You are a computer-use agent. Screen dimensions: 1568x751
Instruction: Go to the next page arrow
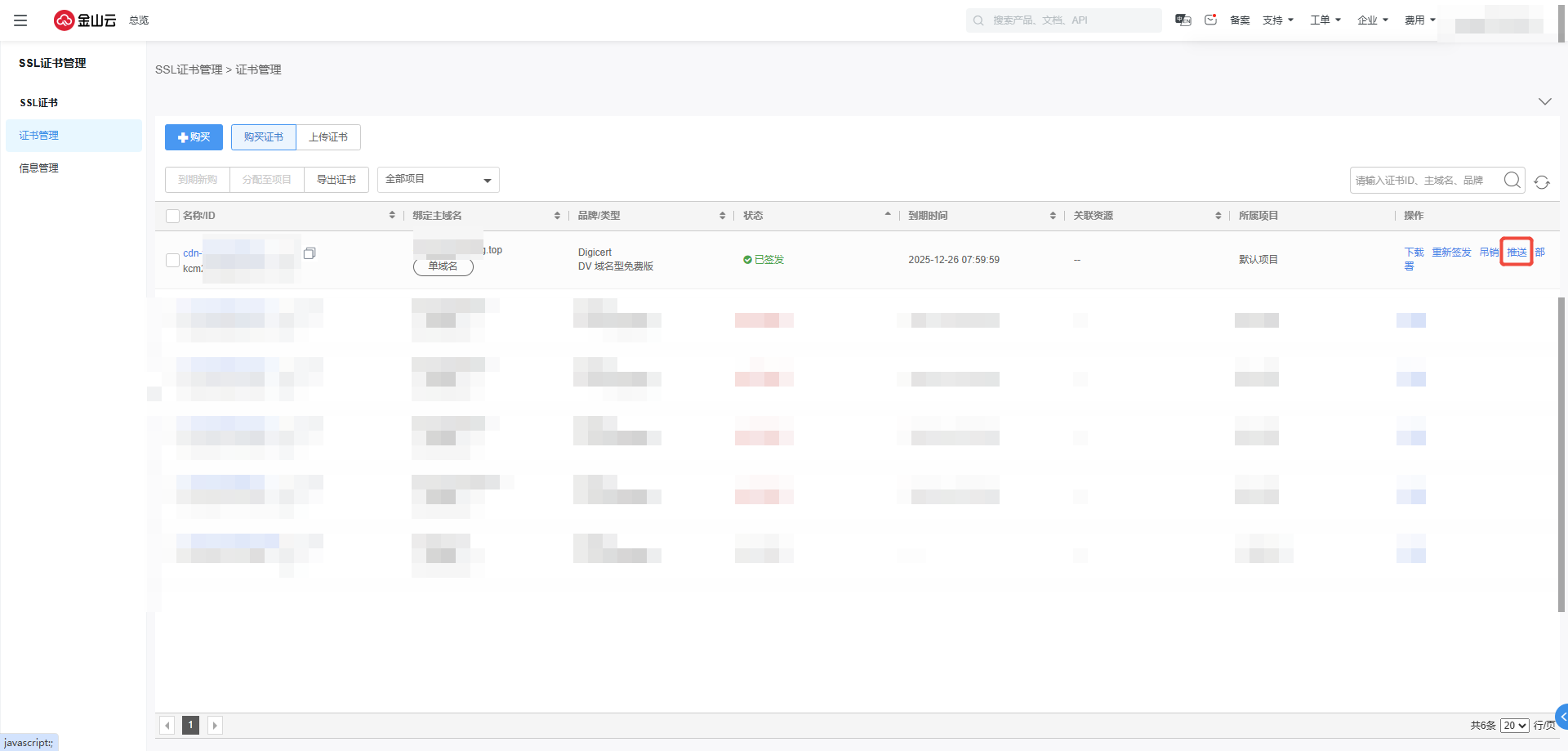215,725
